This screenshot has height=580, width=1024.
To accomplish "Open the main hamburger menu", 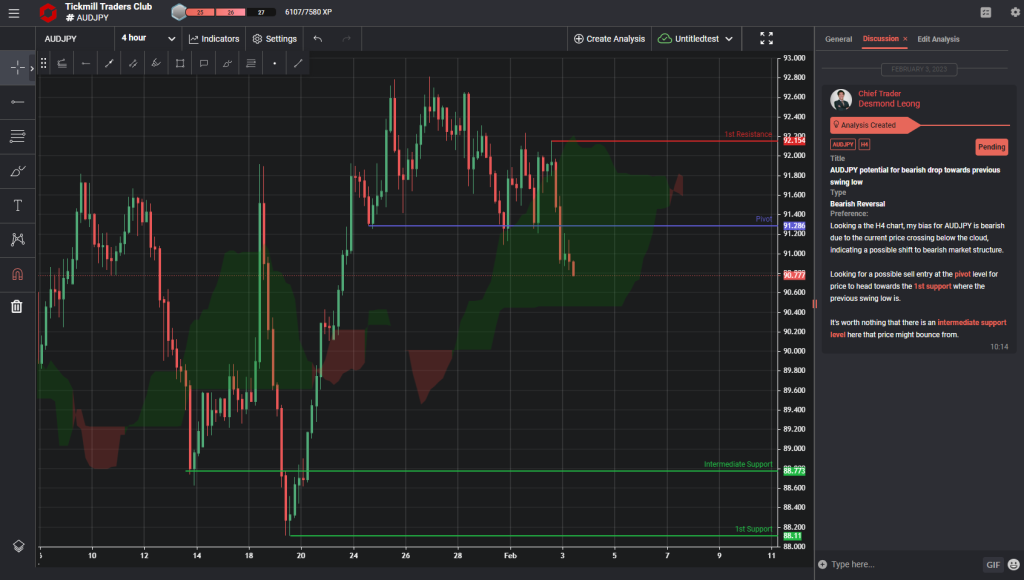I will (x=14, y=14).
